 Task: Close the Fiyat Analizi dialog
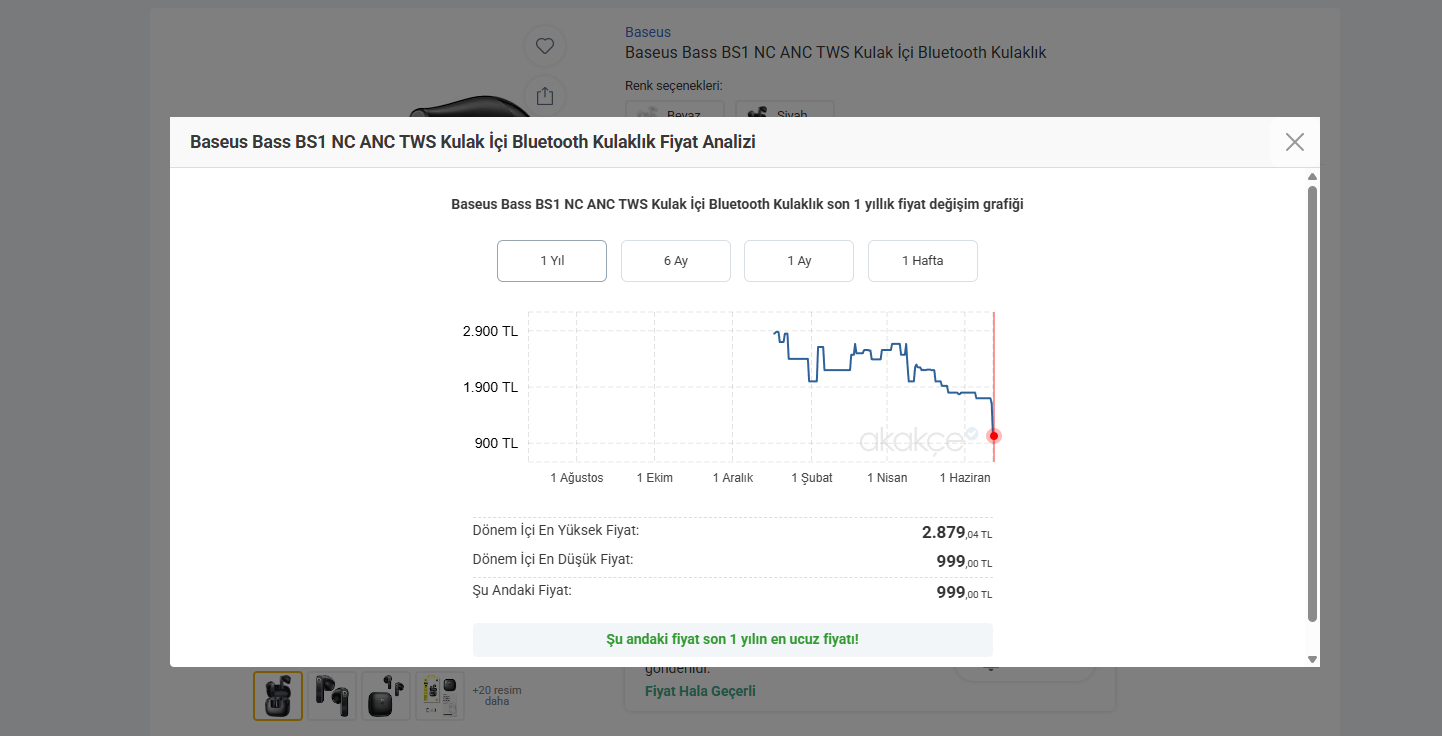point(1295,142)
